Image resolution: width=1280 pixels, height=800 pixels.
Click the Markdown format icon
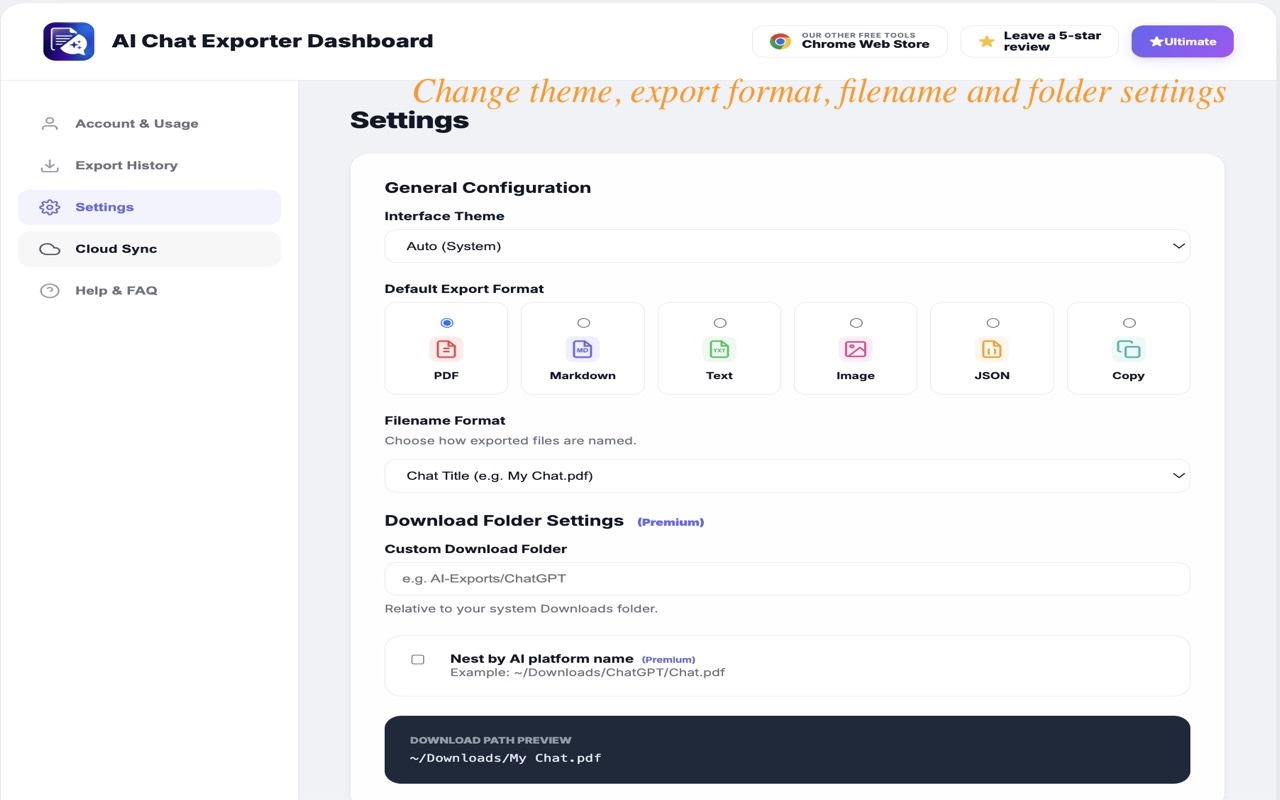coord(582,349)
